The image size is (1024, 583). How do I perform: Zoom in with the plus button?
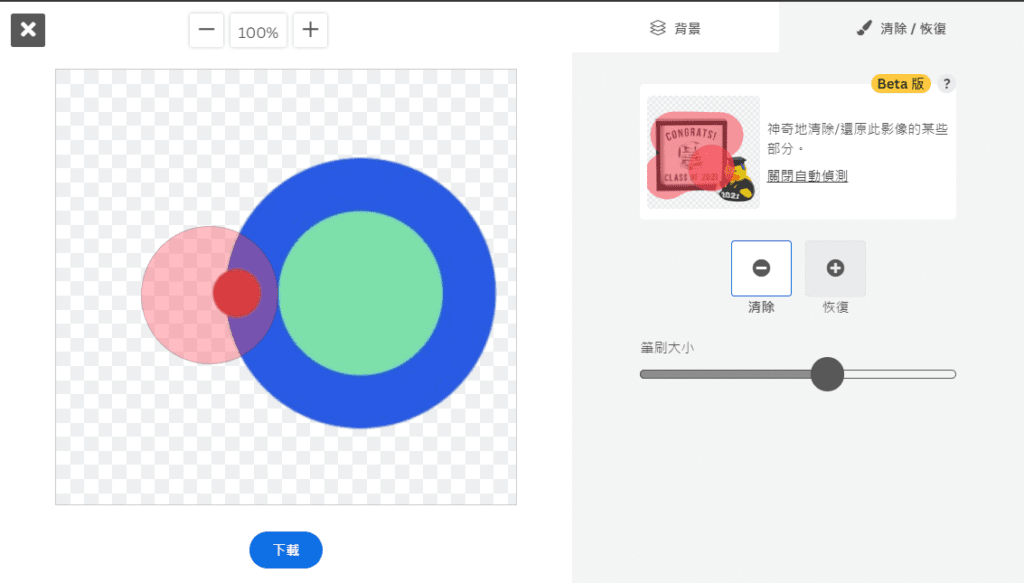pos(310,30)
